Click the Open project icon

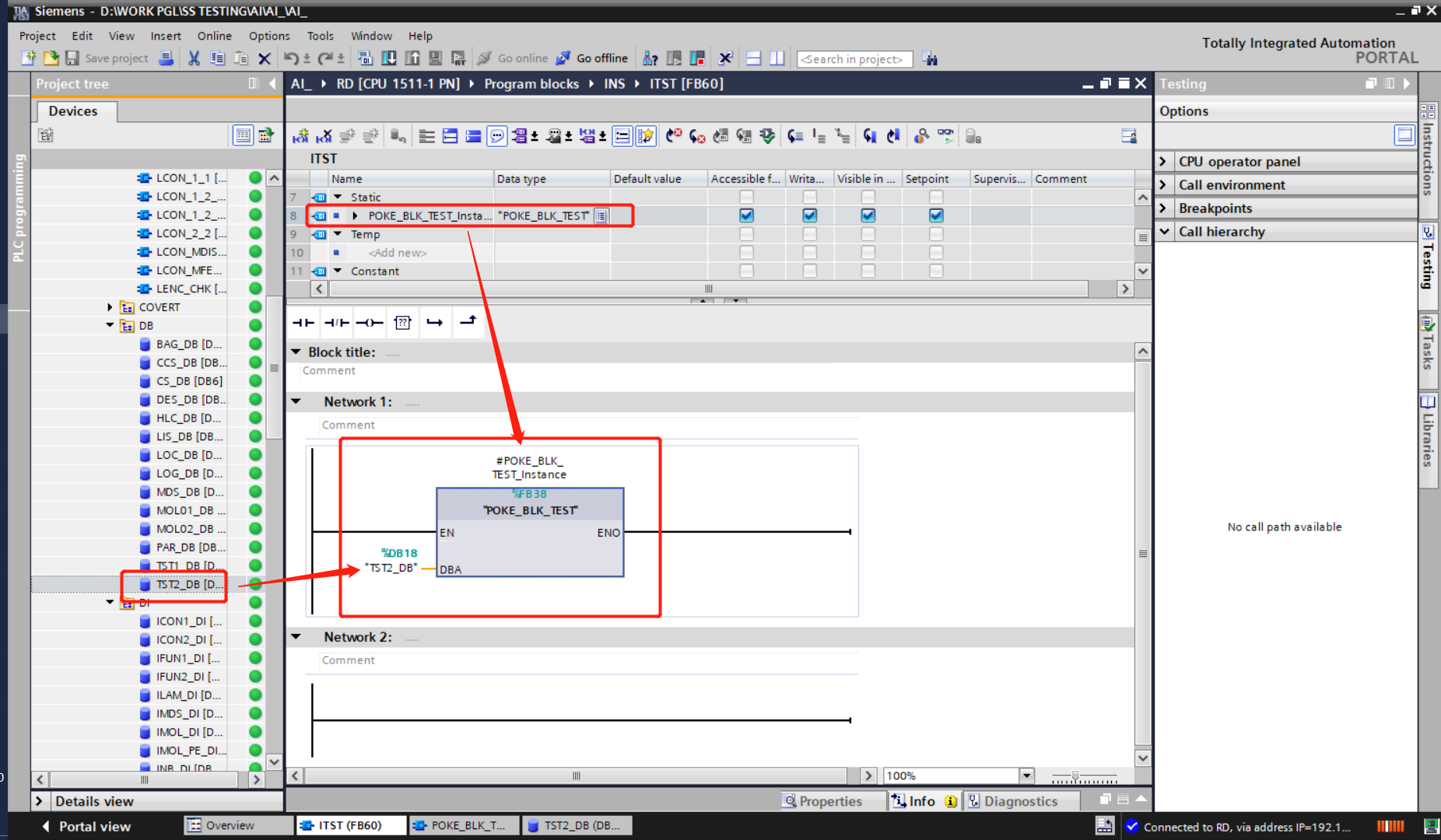tap(51, 58)
